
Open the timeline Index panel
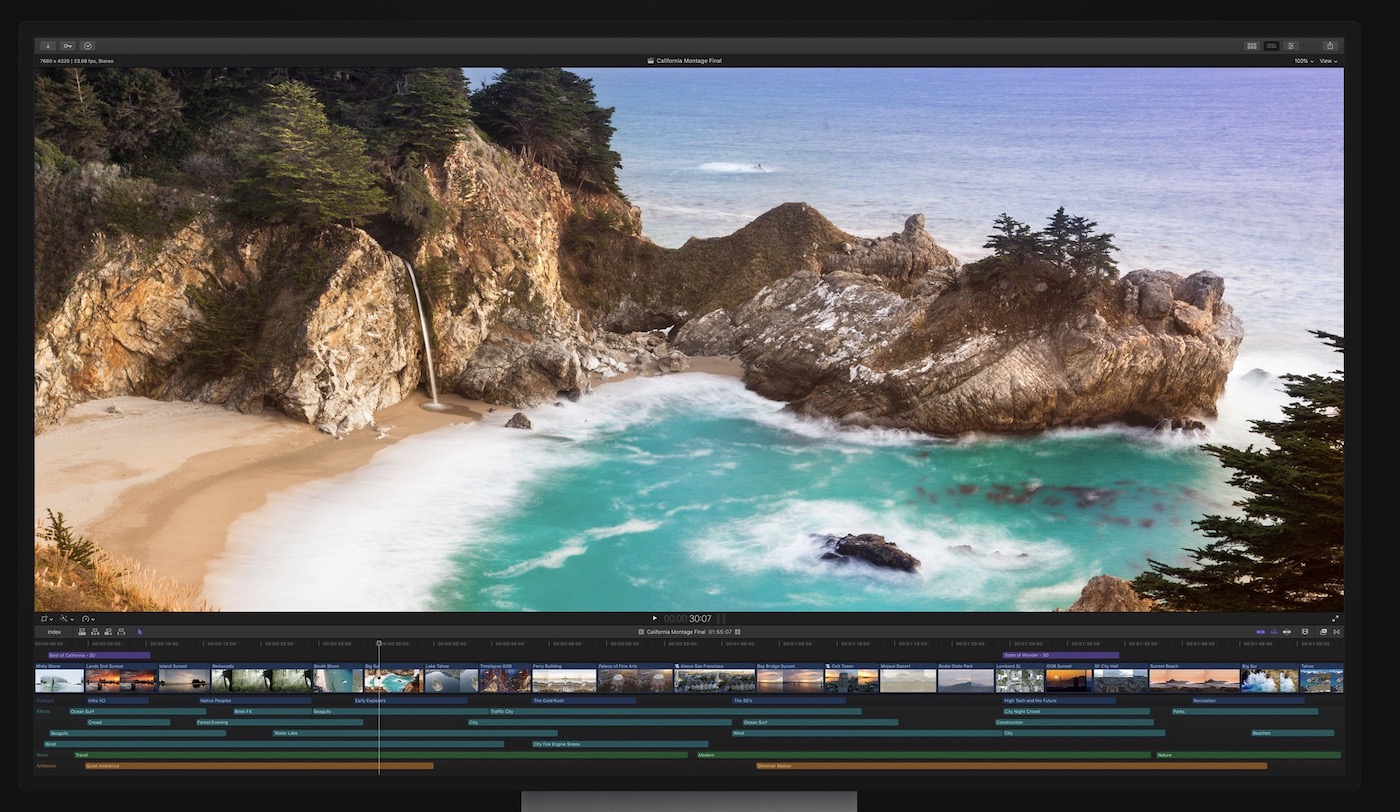pos(54,632)
